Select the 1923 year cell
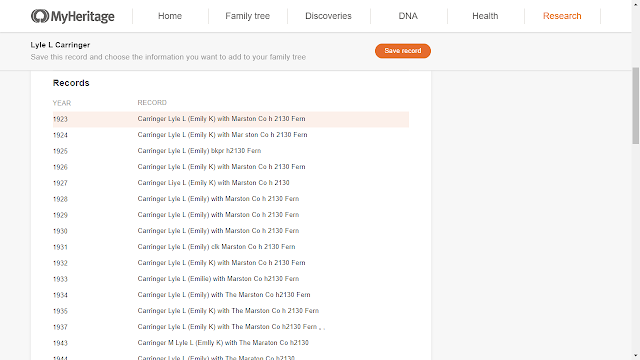Image resolution: width=640 pixels, height=360 pixels. tap(60, 119)
